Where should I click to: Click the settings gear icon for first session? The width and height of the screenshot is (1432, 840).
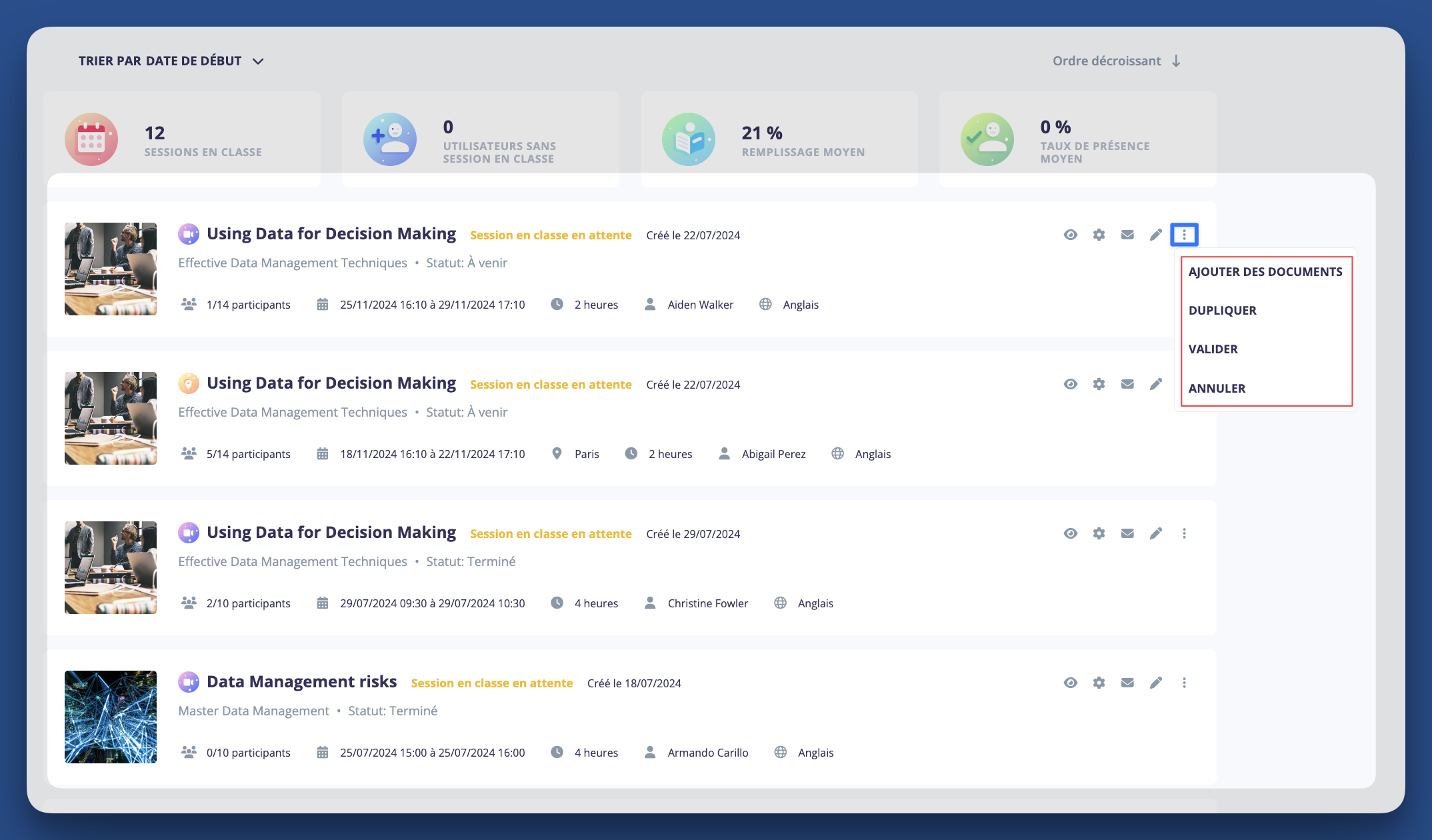coord(1099,235)
